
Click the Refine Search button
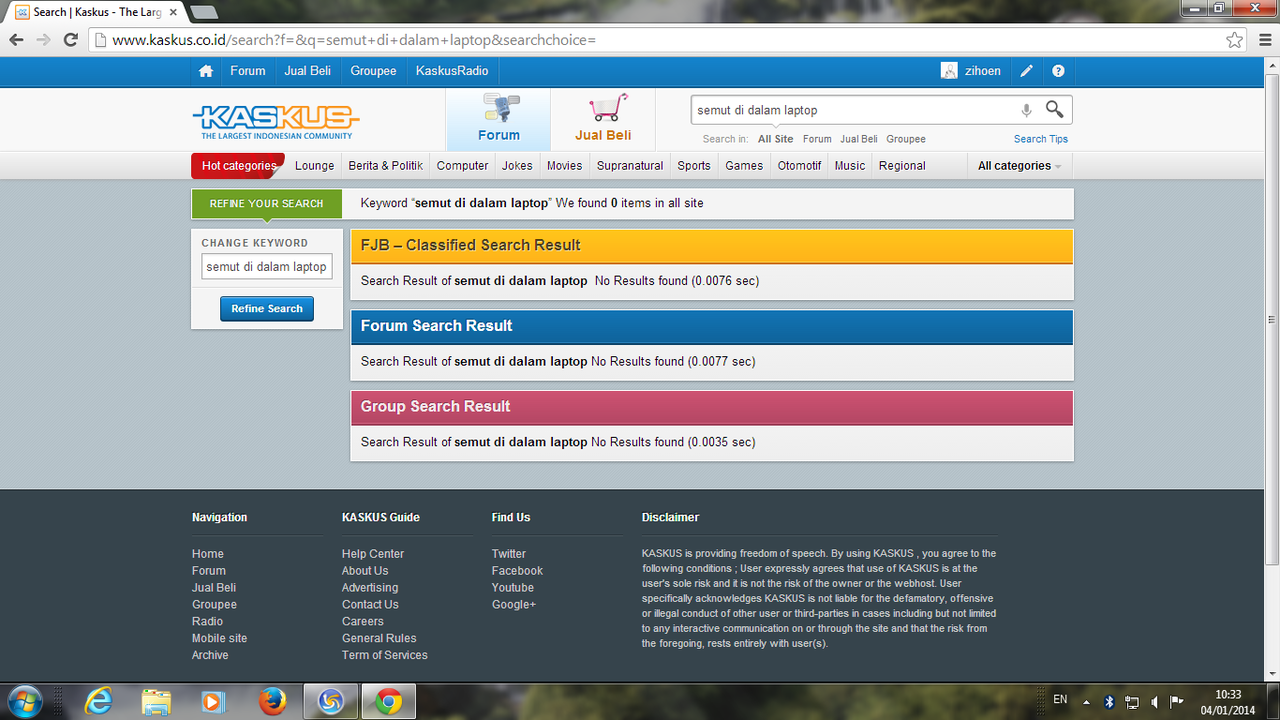(267, 309)
